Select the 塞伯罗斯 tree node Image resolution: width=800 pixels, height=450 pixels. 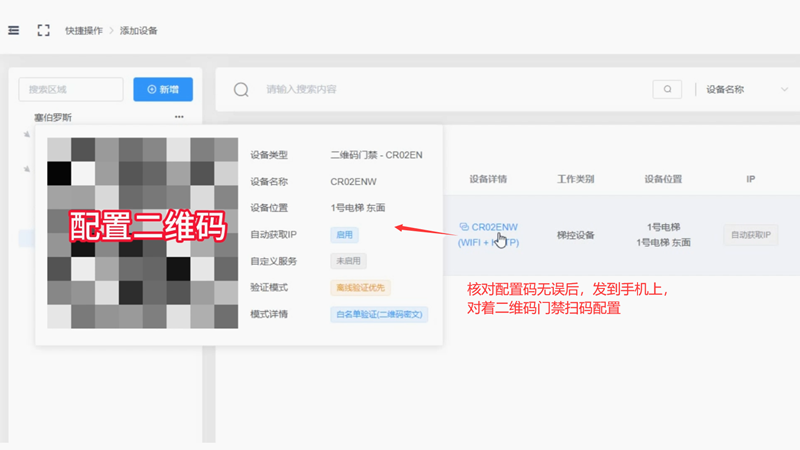point(53,117)
